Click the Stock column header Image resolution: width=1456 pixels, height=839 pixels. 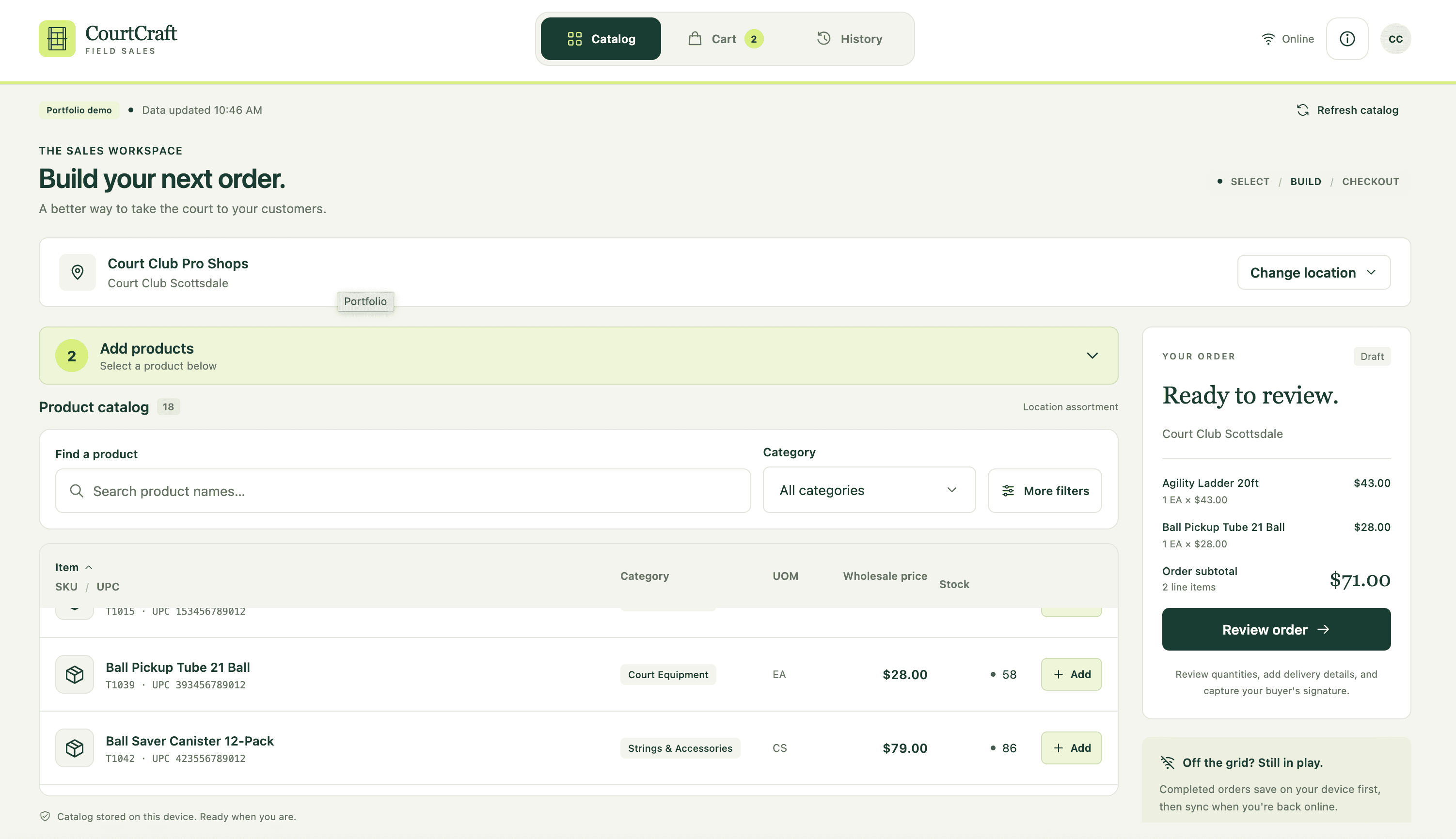click(954, 584)
